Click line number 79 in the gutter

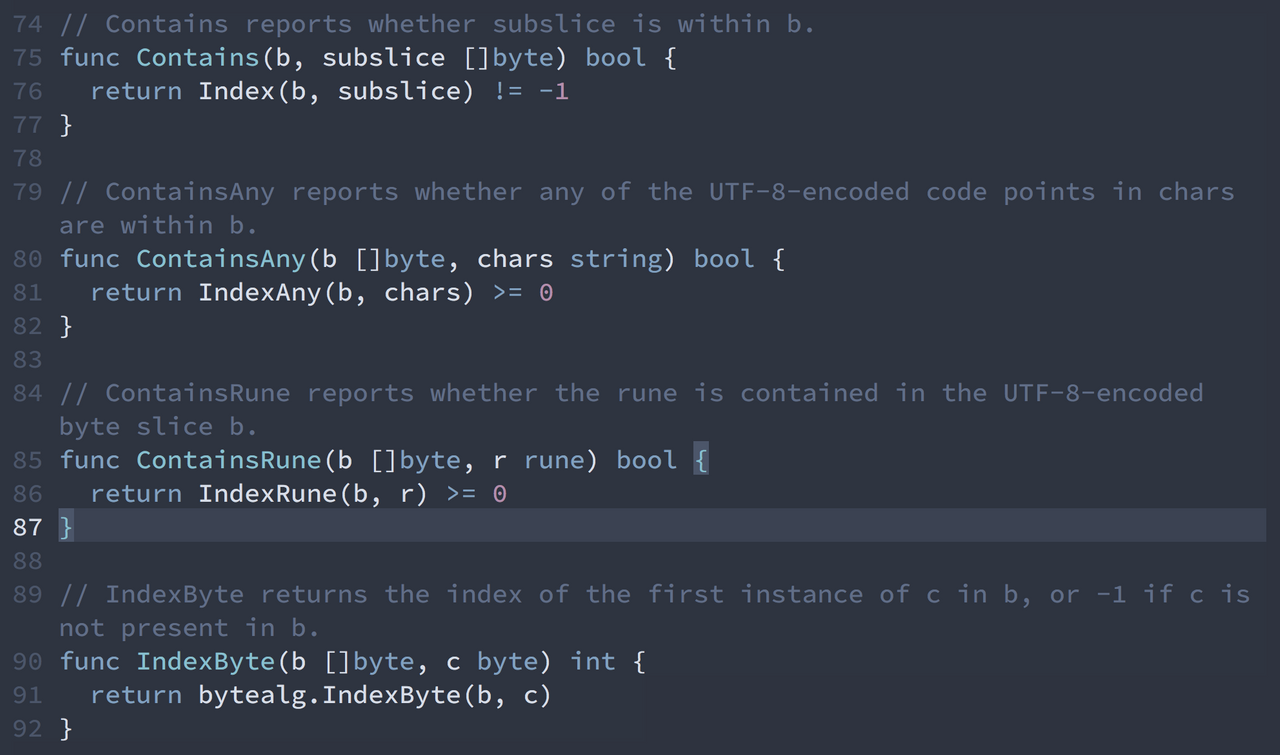pyautogui.click(x=28, y=192)
